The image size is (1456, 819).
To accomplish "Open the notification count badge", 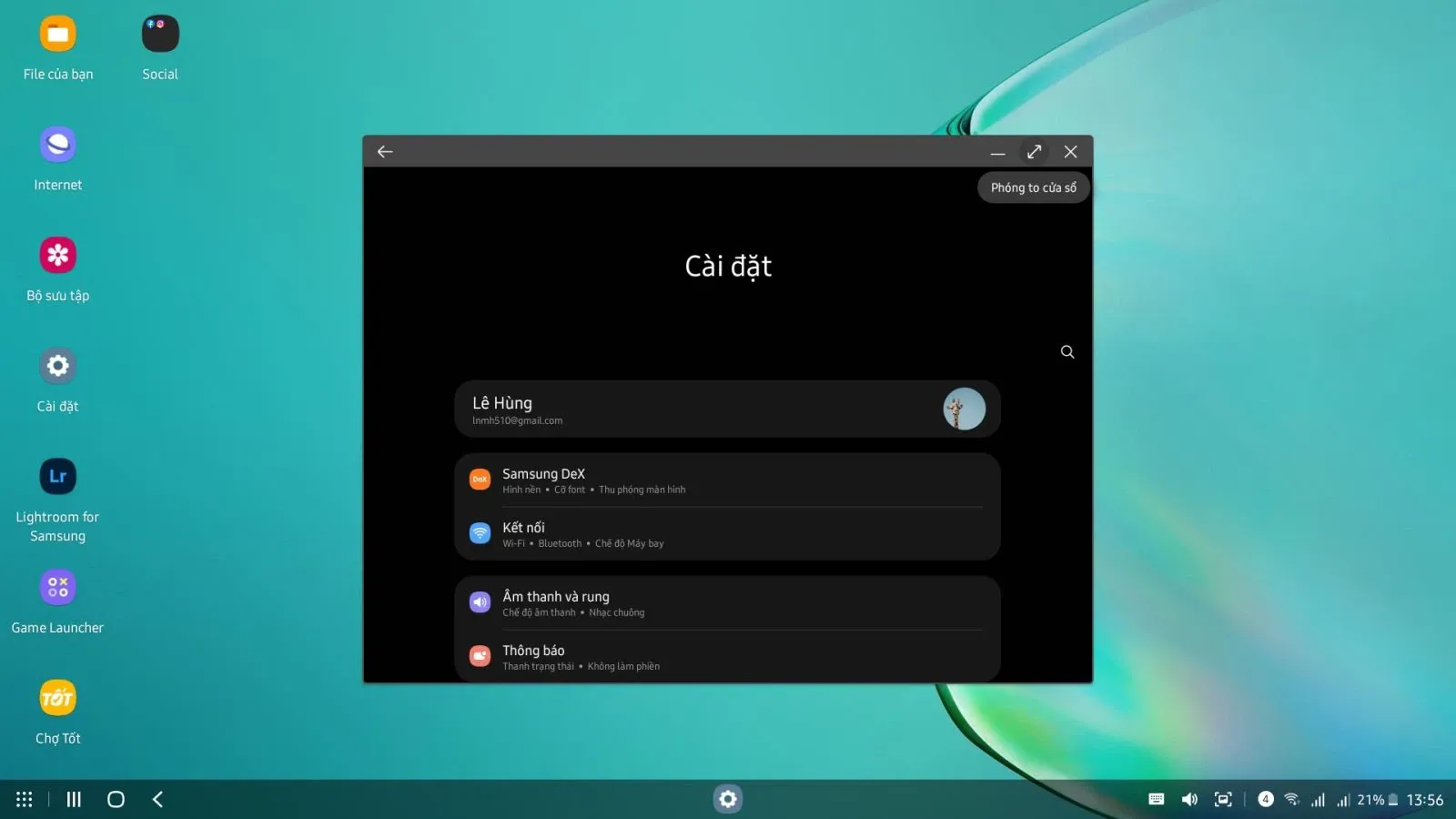I will click(x=1266, y=799).
